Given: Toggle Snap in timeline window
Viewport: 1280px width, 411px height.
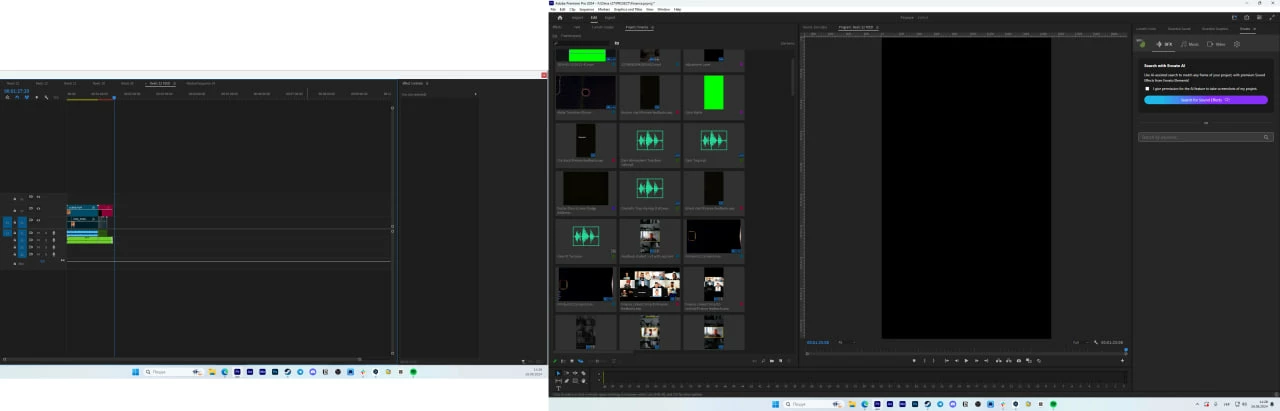Looking at the screenshot, I should (17, 97).
